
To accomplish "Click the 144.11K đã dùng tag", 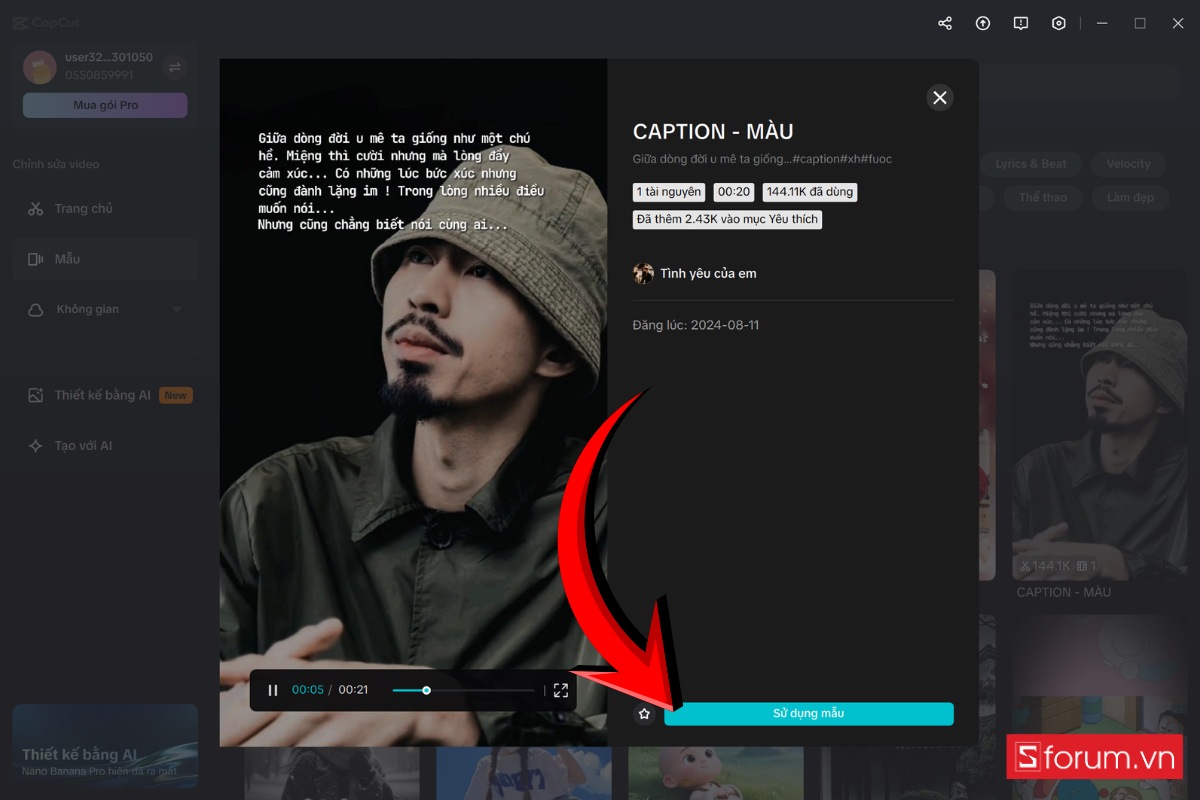I will click(x=810, y=192).
